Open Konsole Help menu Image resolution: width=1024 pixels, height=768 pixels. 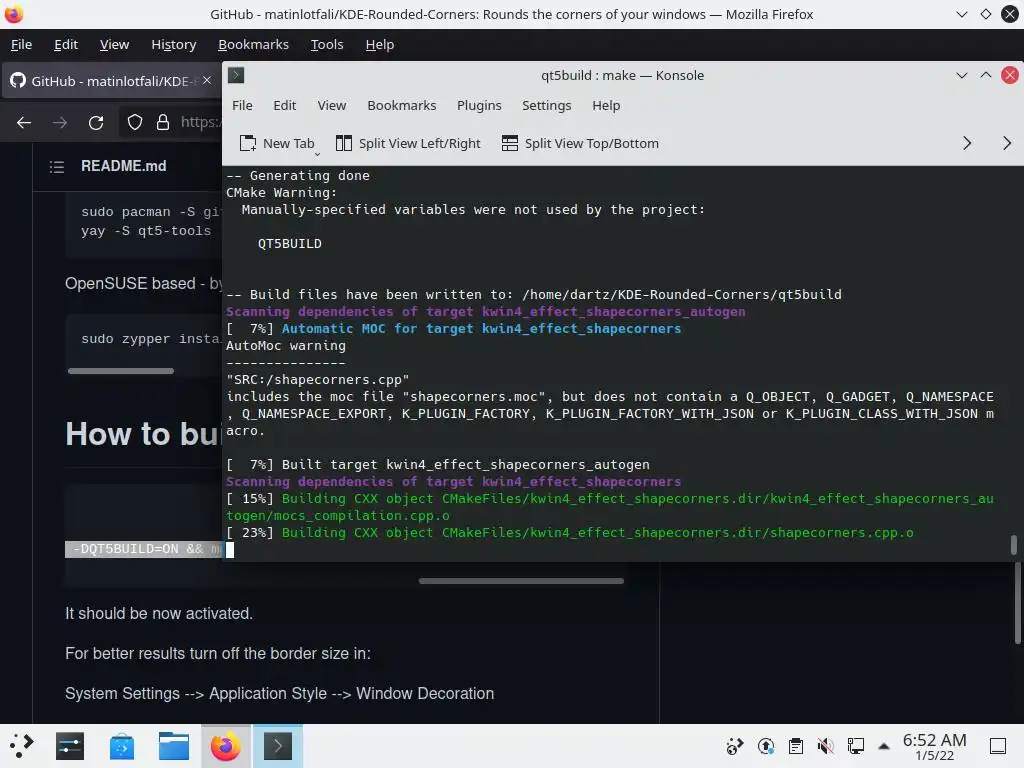[x=606, y=105]
